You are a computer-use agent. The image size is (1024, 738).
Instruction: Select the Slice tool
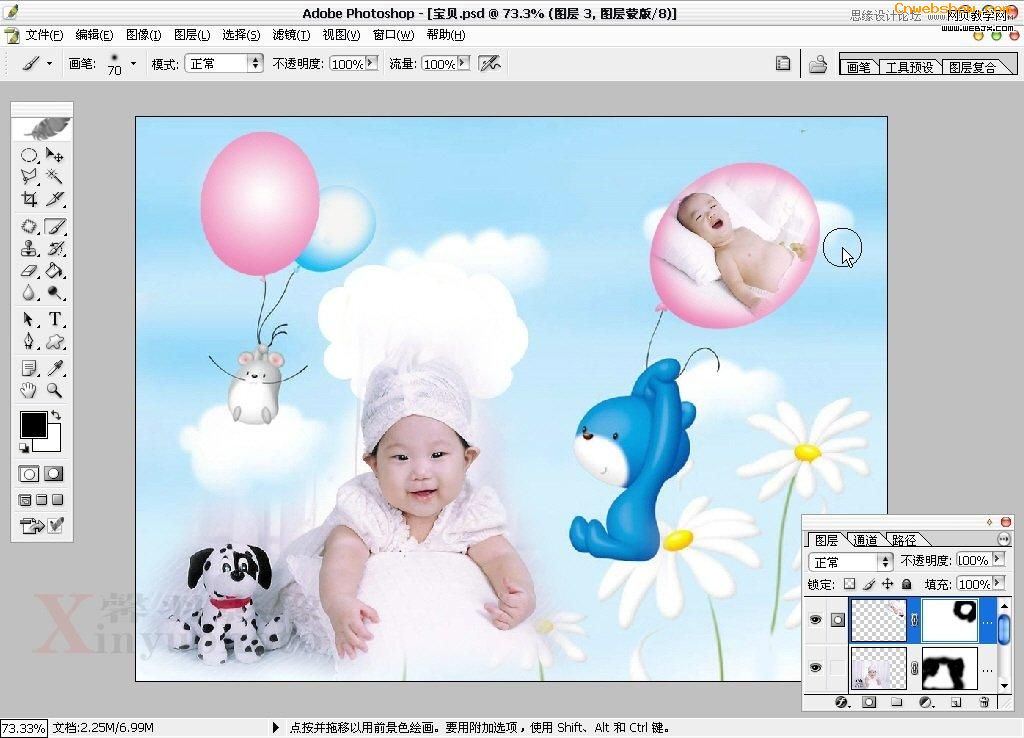[55, 199]
